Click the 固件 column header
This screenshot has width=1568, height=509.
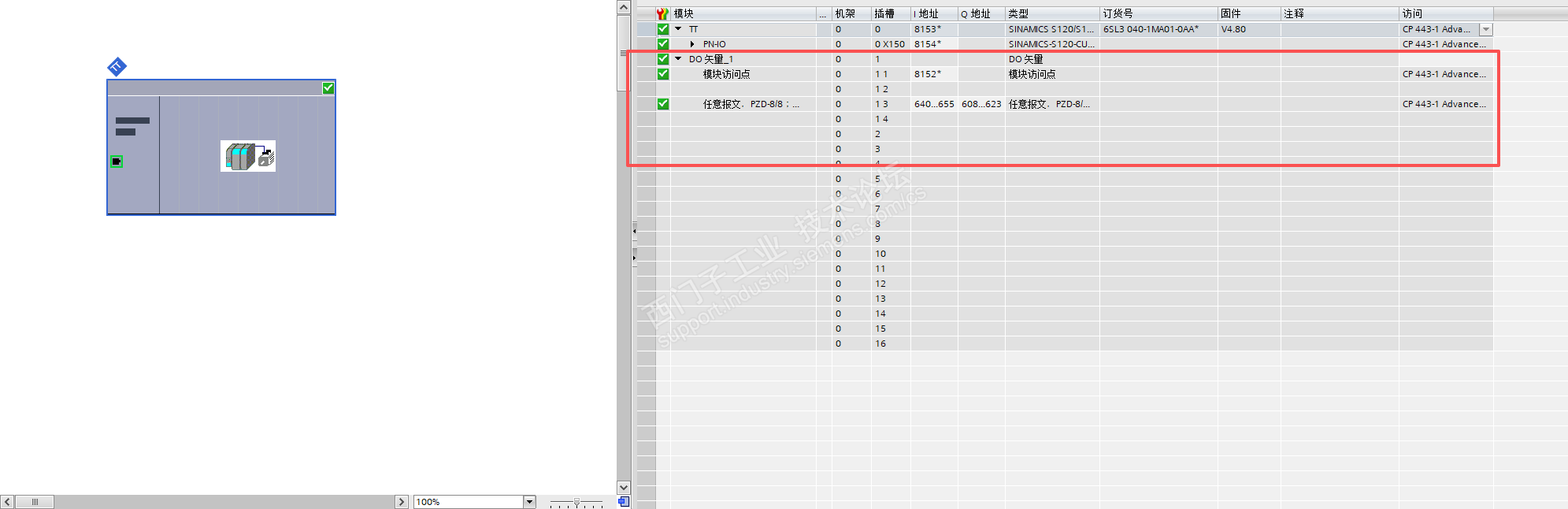click(x=1249, y=13)
